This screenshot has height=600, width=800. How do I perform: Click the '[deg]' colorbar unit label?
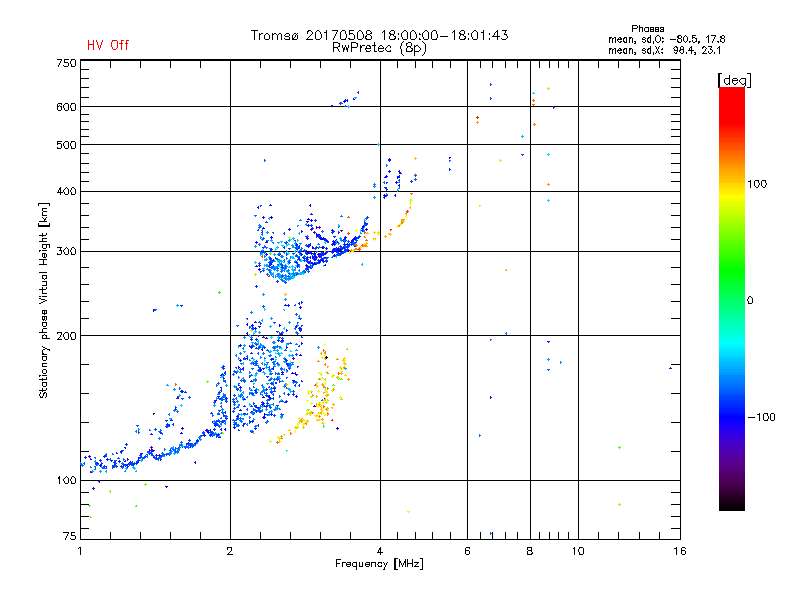734,80
